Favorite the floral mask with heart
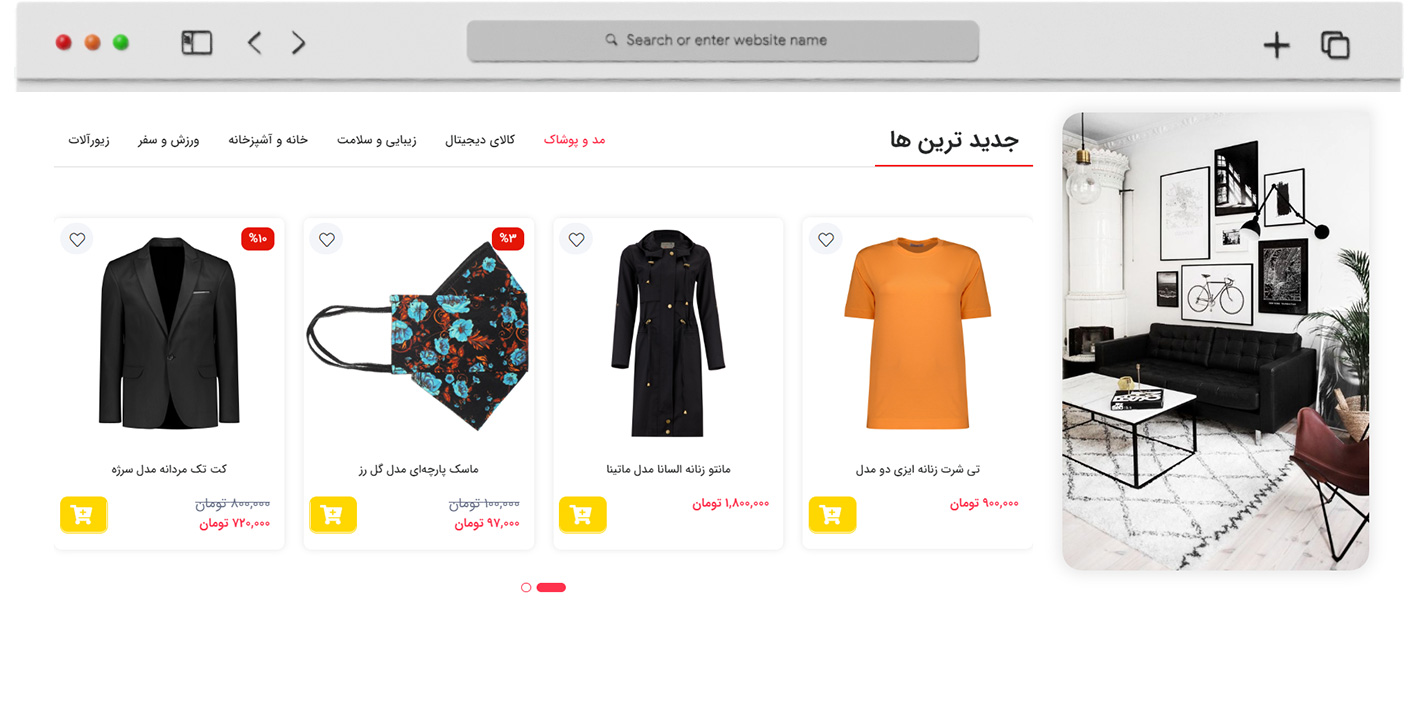 pos(326,239)
